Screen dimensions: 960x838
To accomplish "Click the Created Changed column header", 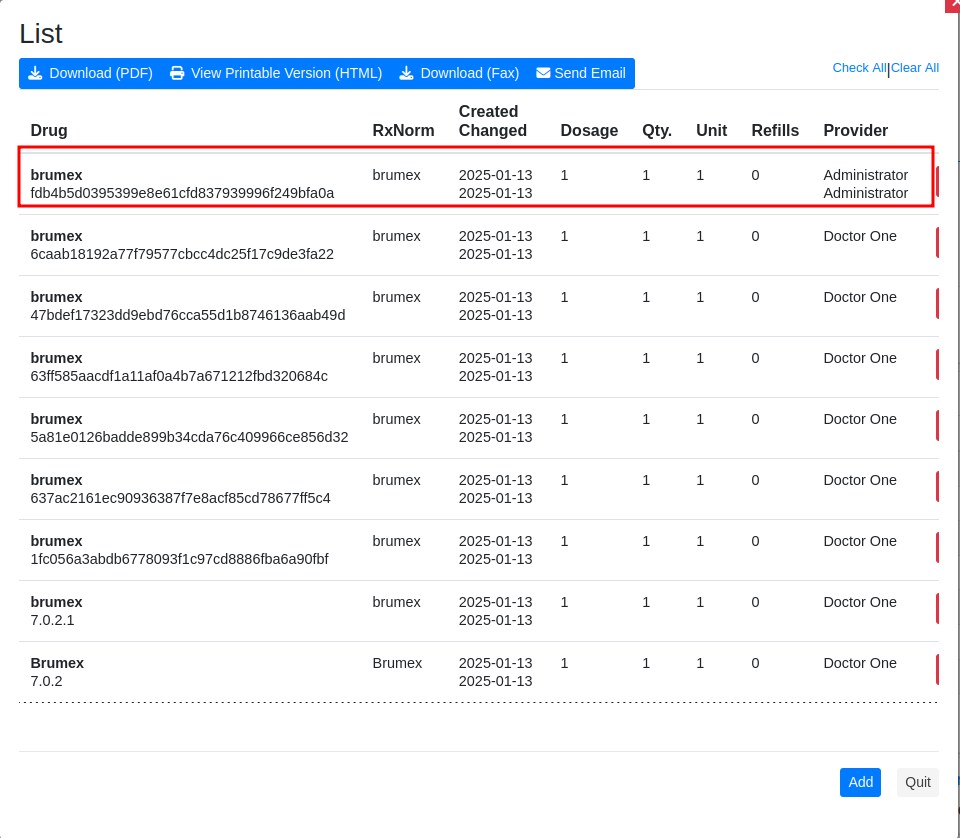I will click(x=493, y=121).
